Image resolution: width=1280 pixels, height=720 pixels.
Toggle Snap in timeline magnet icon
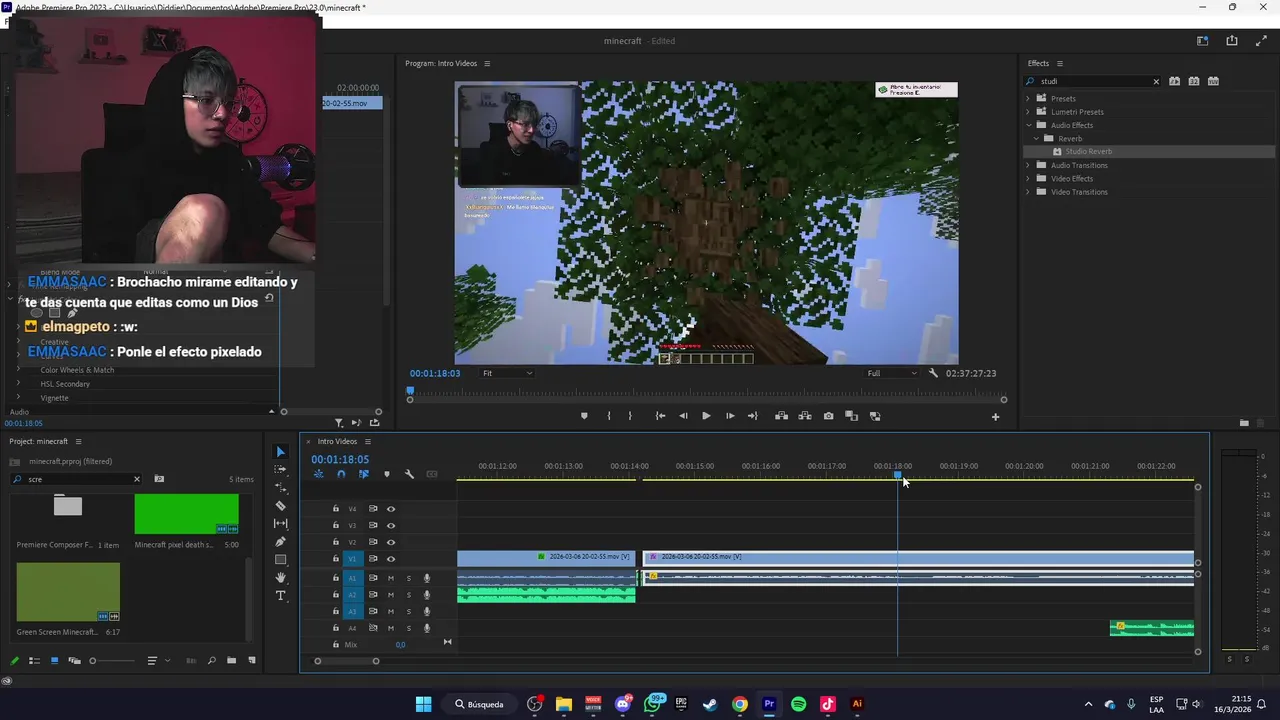(x=341, y=474)
